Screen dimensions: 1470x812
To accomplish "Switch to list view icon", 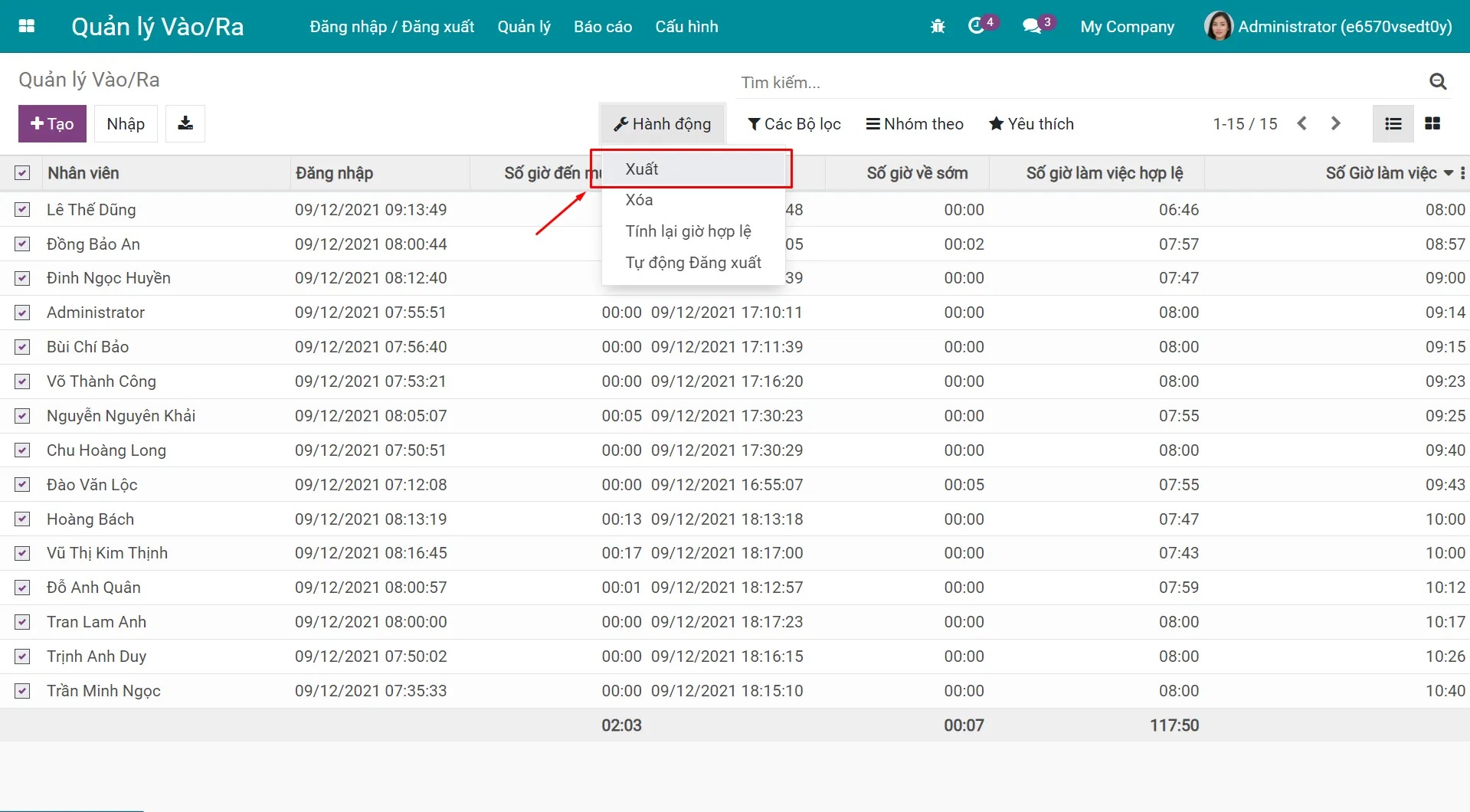I will (x=1393, y=123).
